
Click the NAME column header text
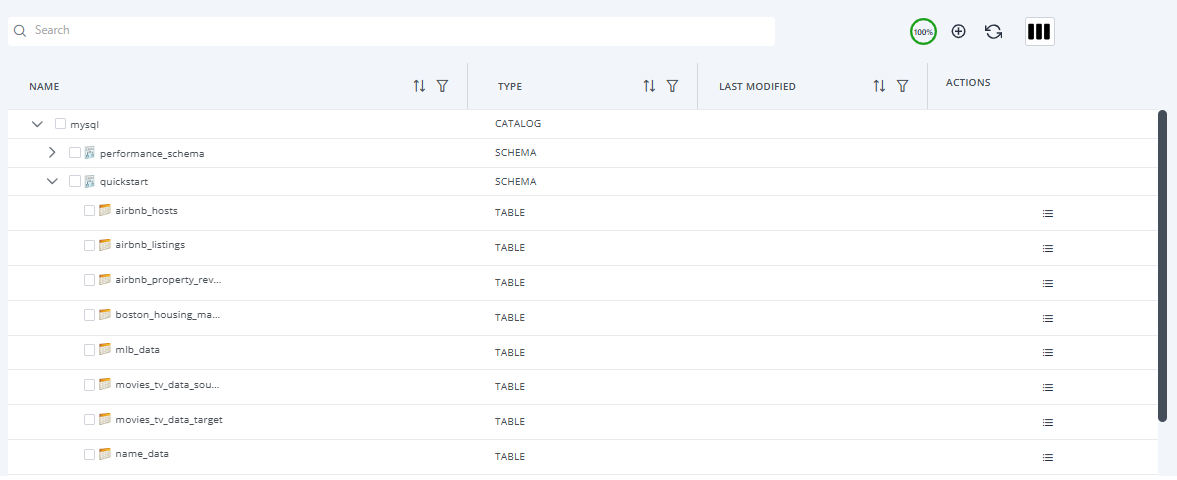click(x=44, y=87)
